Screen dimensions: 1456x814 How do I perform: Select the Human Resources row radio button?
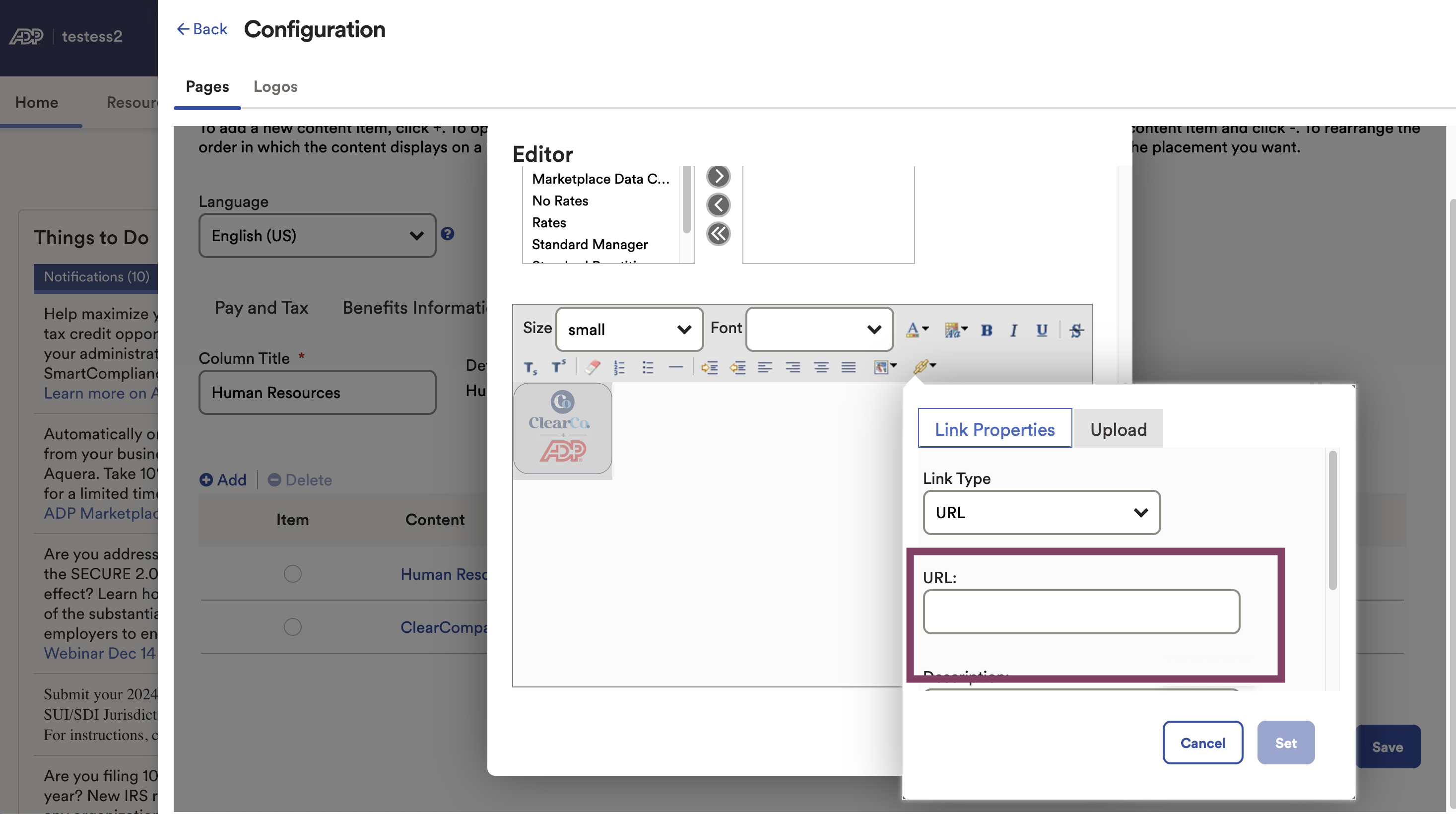click(x=292, y=574)
